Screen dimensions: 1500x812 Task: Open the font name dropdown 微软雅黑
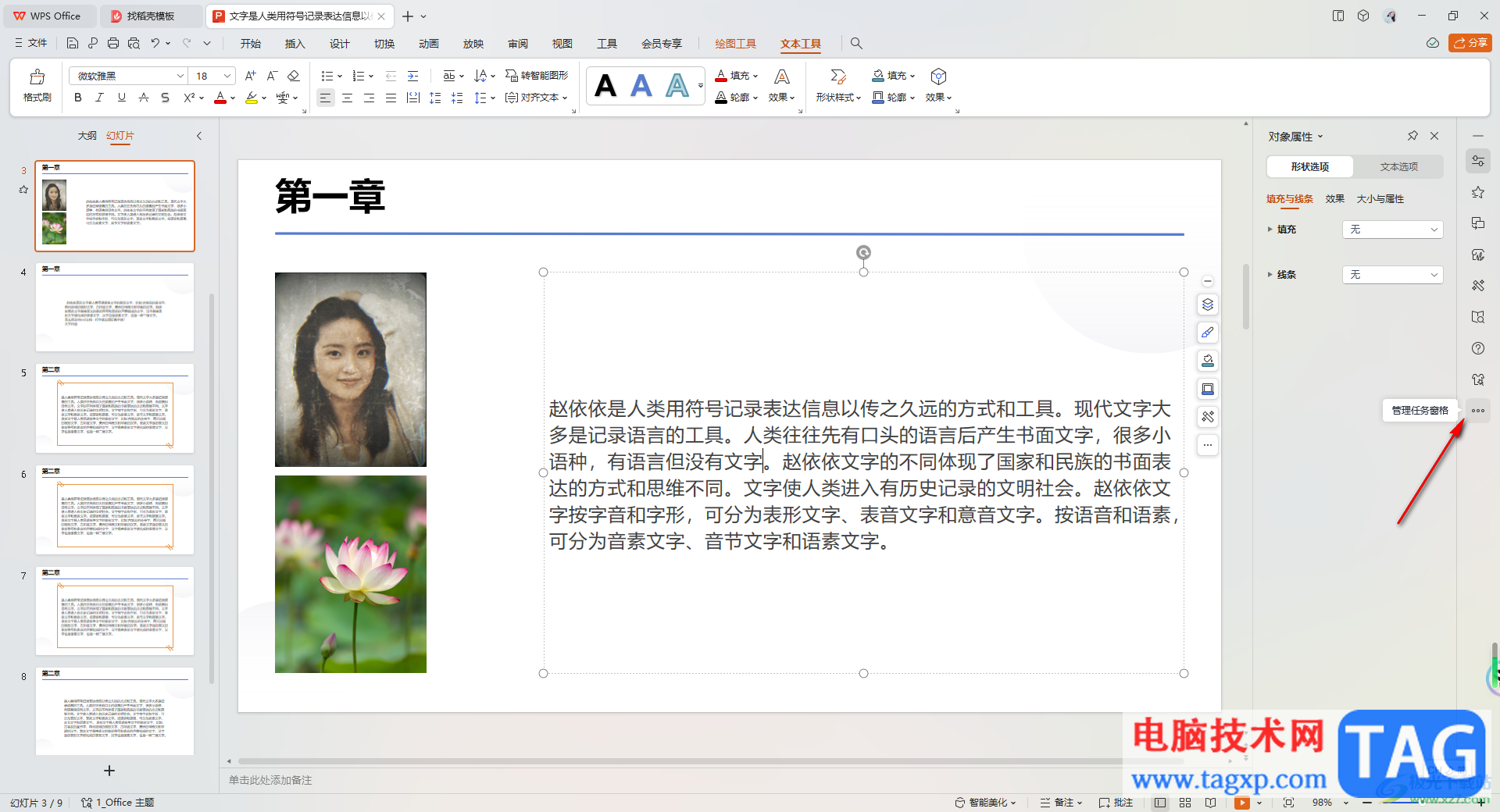click(x=180, y=76)
